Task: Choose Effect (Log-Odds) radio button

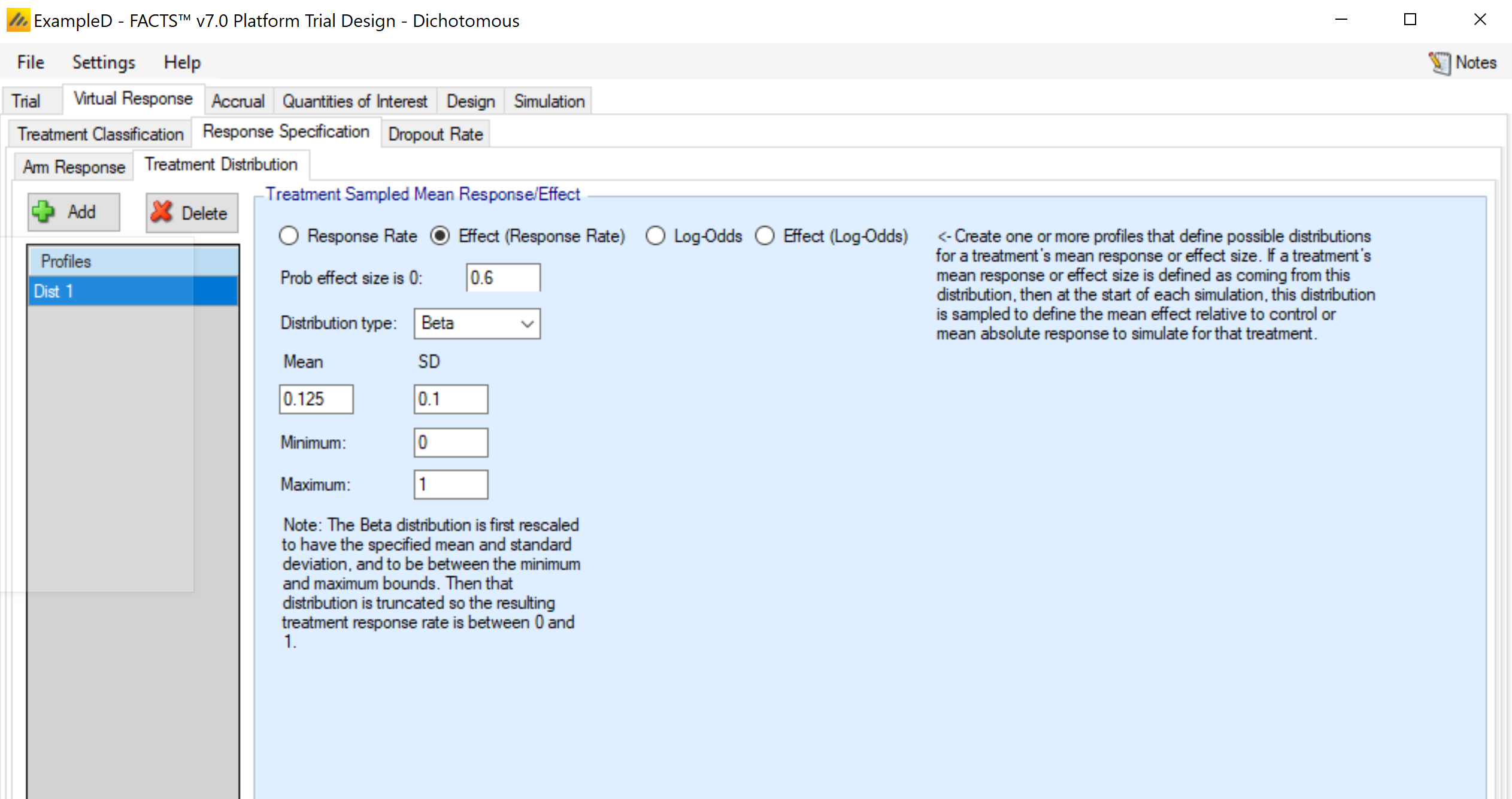Action: click(x=765, y=236)
